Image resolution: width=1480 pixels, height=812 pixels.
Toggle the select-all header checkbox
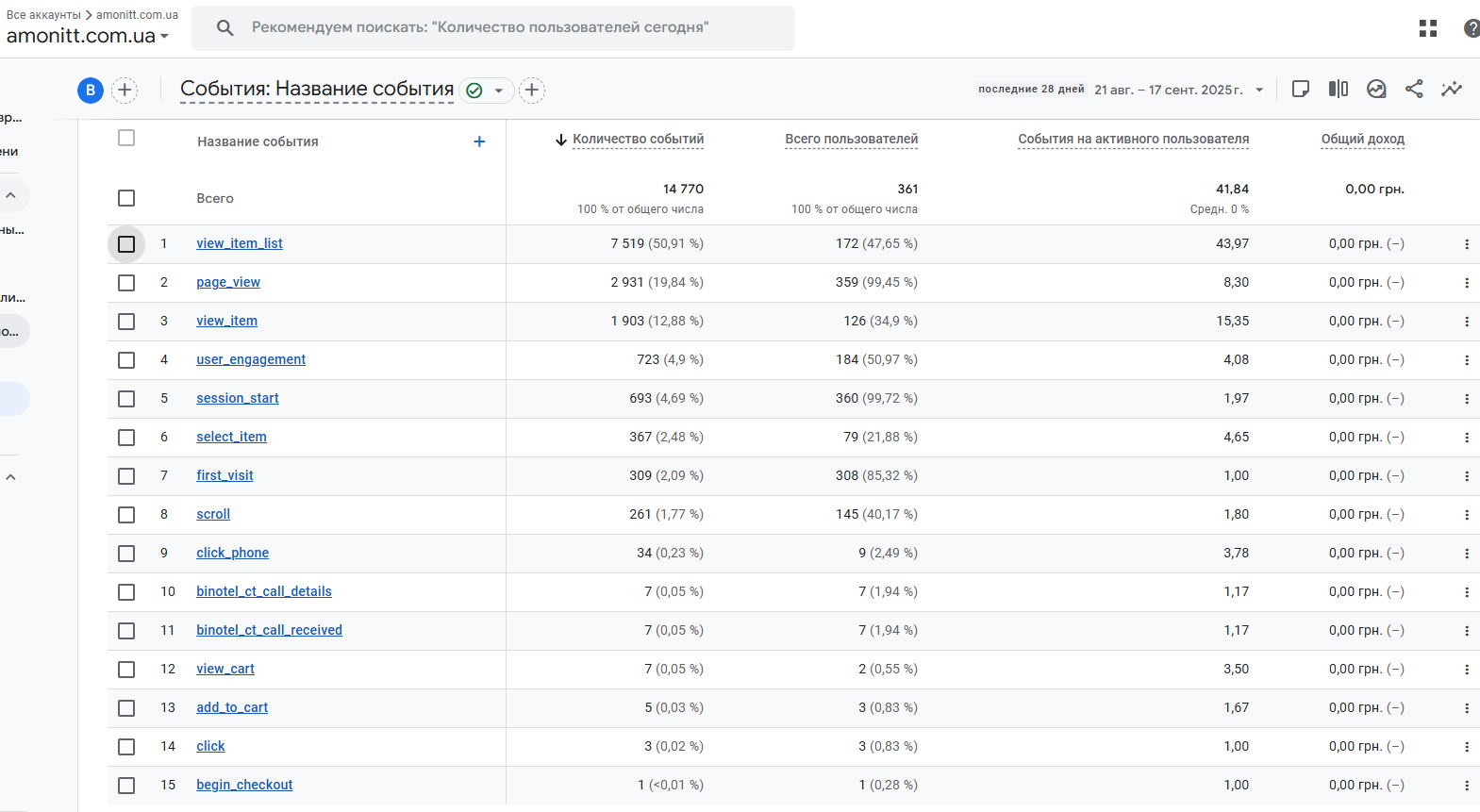pyautogui.click(x=126, y=138)
